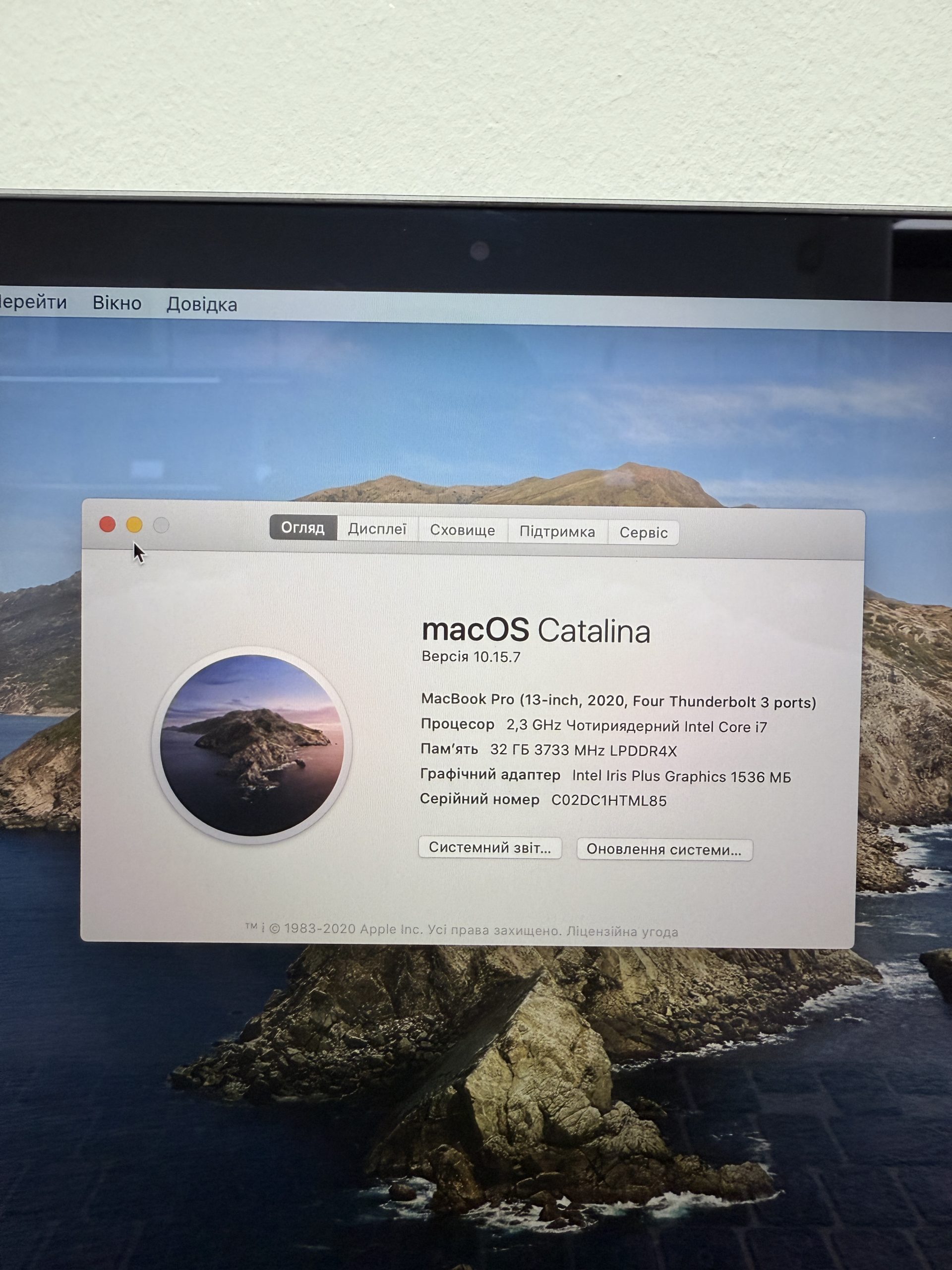Click Intel Iris Plus Graphics 1536 МБ
Screen dimensions: 952x1270
pyautogui.click(x=682, y=776)
